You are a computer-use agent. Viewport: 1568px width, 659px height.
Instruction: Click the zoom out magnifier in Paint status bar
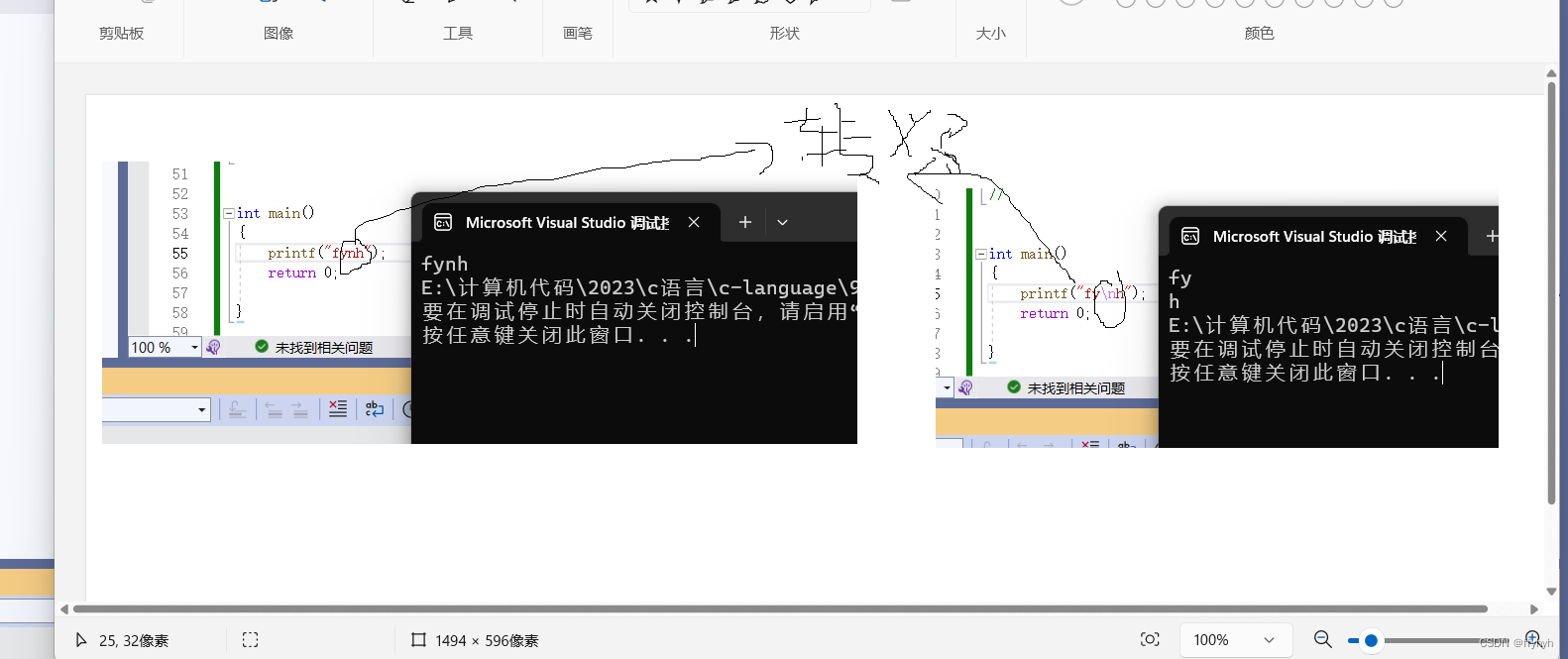(1322, 639)
